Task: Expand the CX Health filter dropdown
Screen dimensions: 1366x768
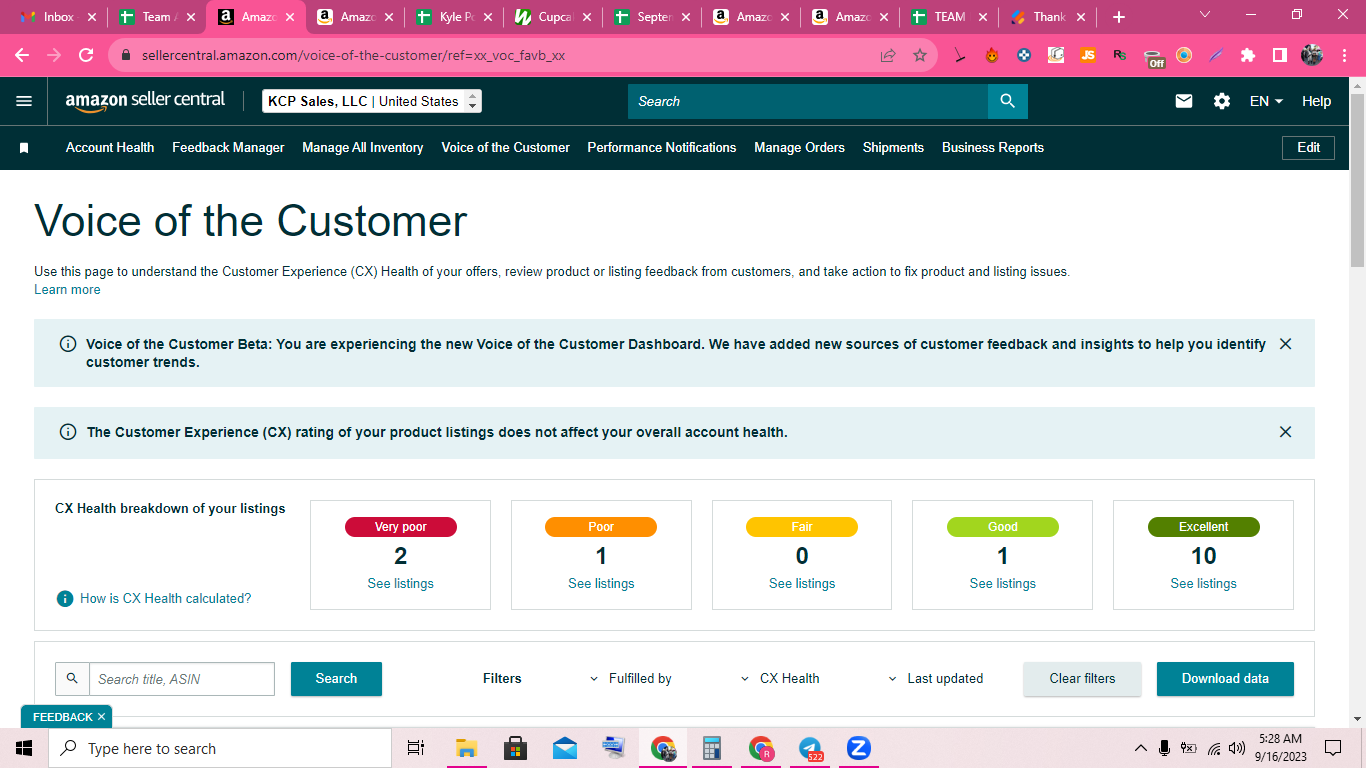Action: pyautogui.click(x=780, y=679)
